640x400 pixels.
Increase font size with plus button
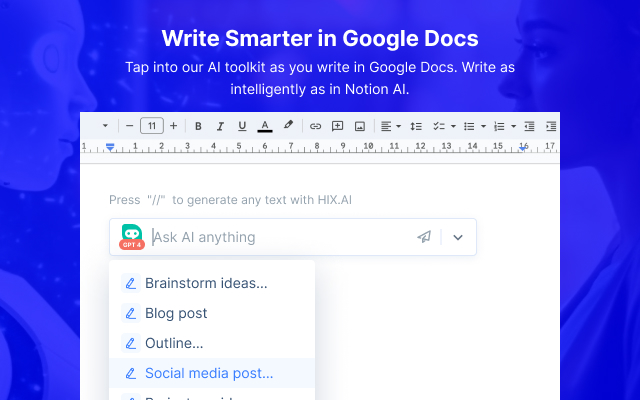click(173, 126)
